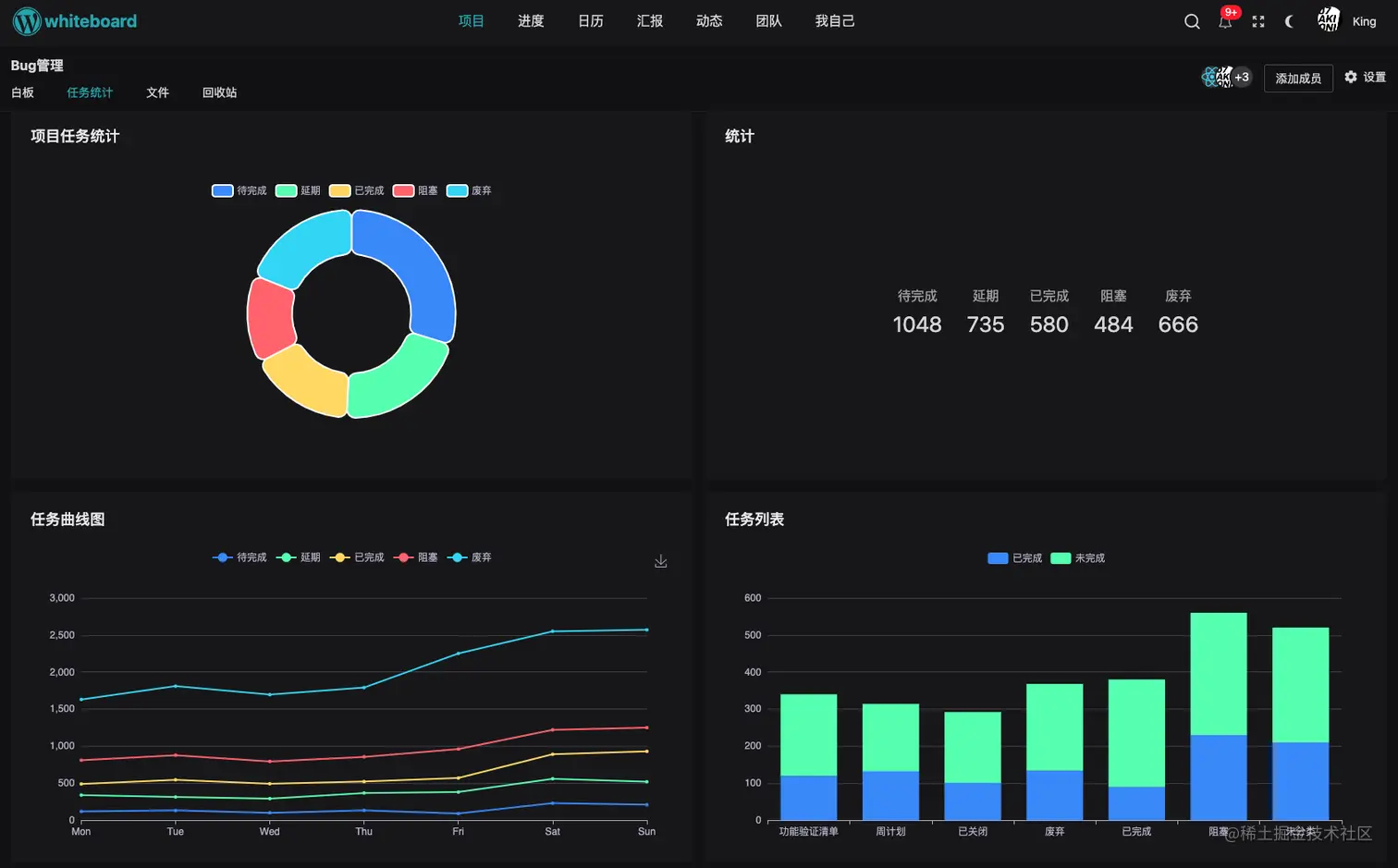Download the 任务曲线图 chart

(x=661, y=561)
